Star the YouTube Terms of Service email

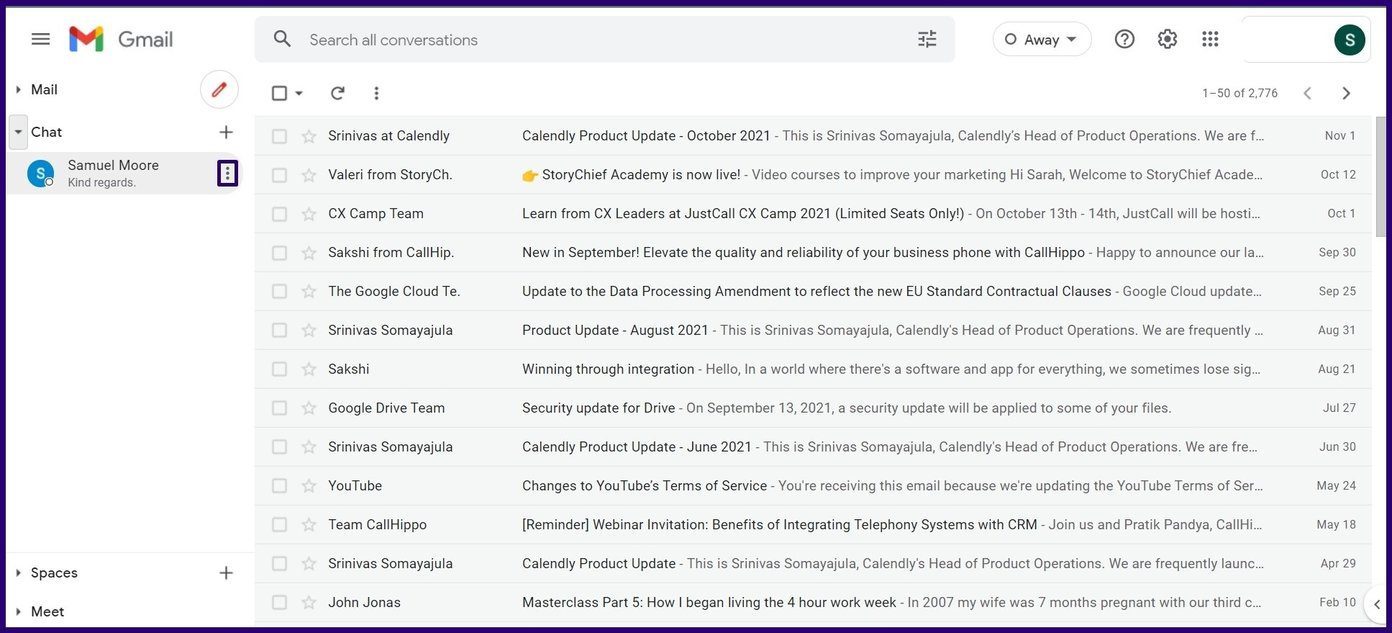(309, 486)
